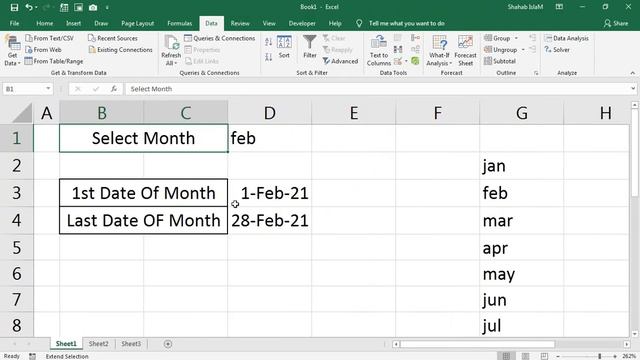Screen dimensions: 640x360
Task: Switch to the Insert tab
Action: [73, 23]
